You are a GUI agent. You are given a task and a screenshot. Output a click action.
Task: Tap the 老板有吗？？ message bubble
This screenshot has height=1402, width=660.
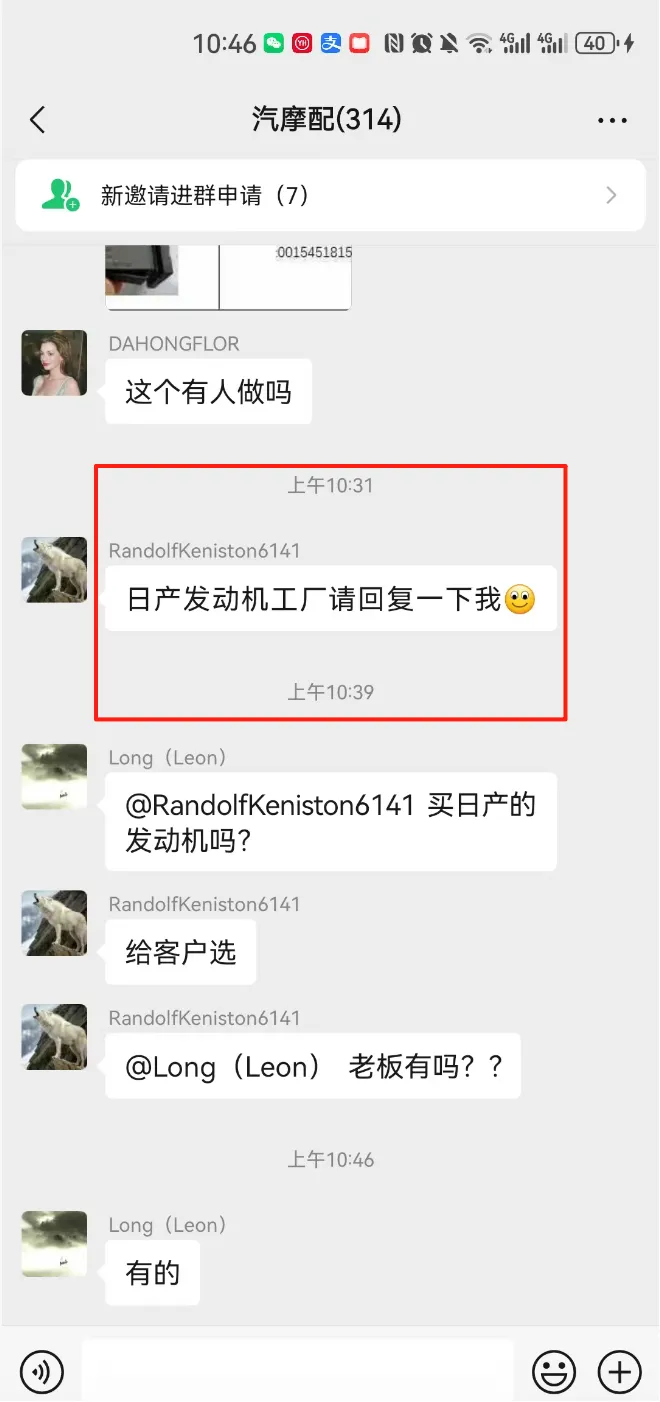coord(313,1066)
